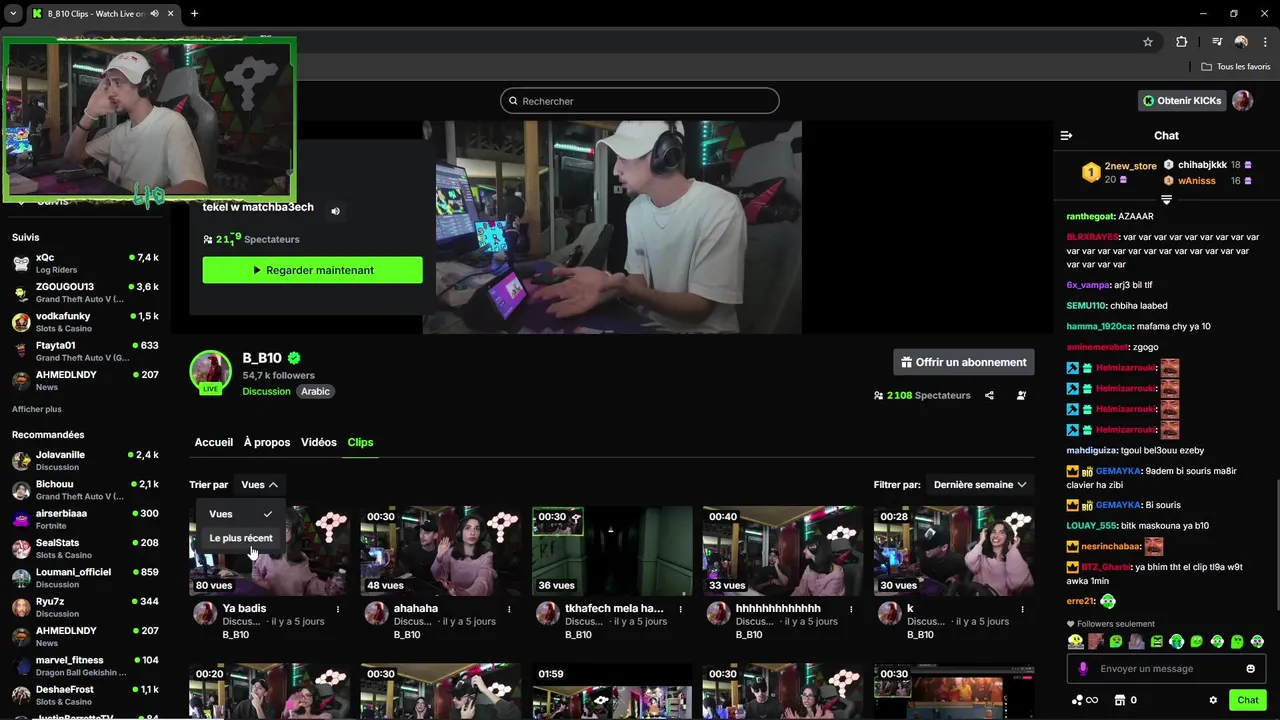Screen dimensions: 1280x720
Task: Open SealStats recommended channel
Action: point(85,549)
